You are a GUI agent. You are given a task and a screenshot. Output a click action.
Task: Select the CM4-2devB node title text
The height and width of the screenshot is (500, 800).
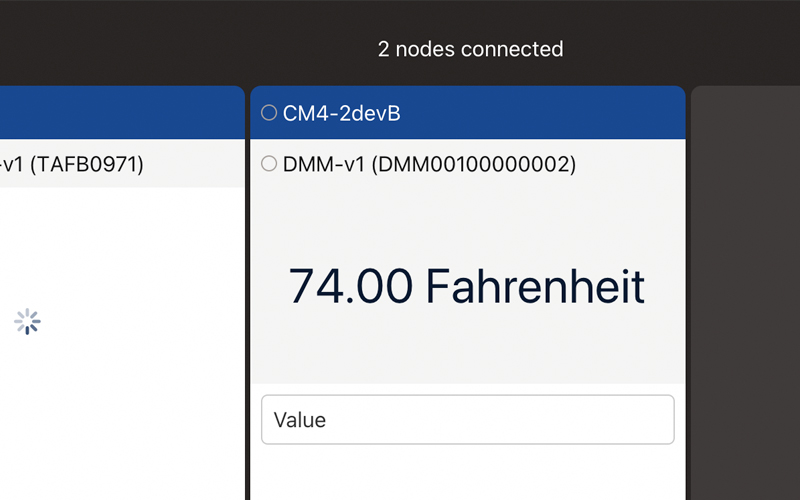[342, 113]
